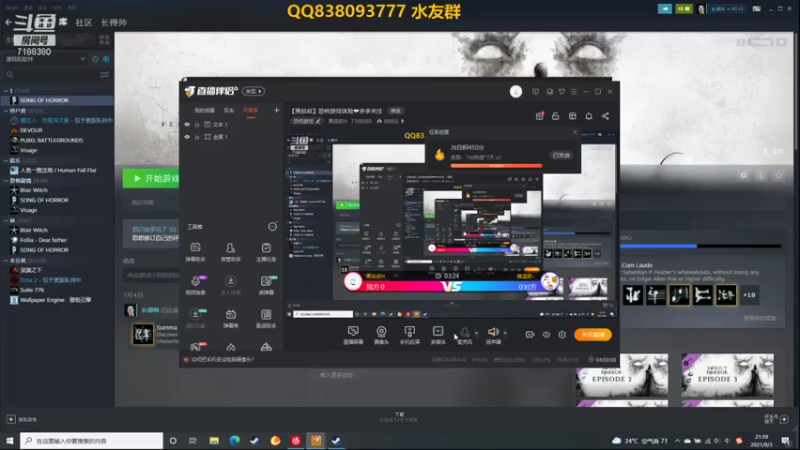Toggle lock on 文本 1 source

197,124
